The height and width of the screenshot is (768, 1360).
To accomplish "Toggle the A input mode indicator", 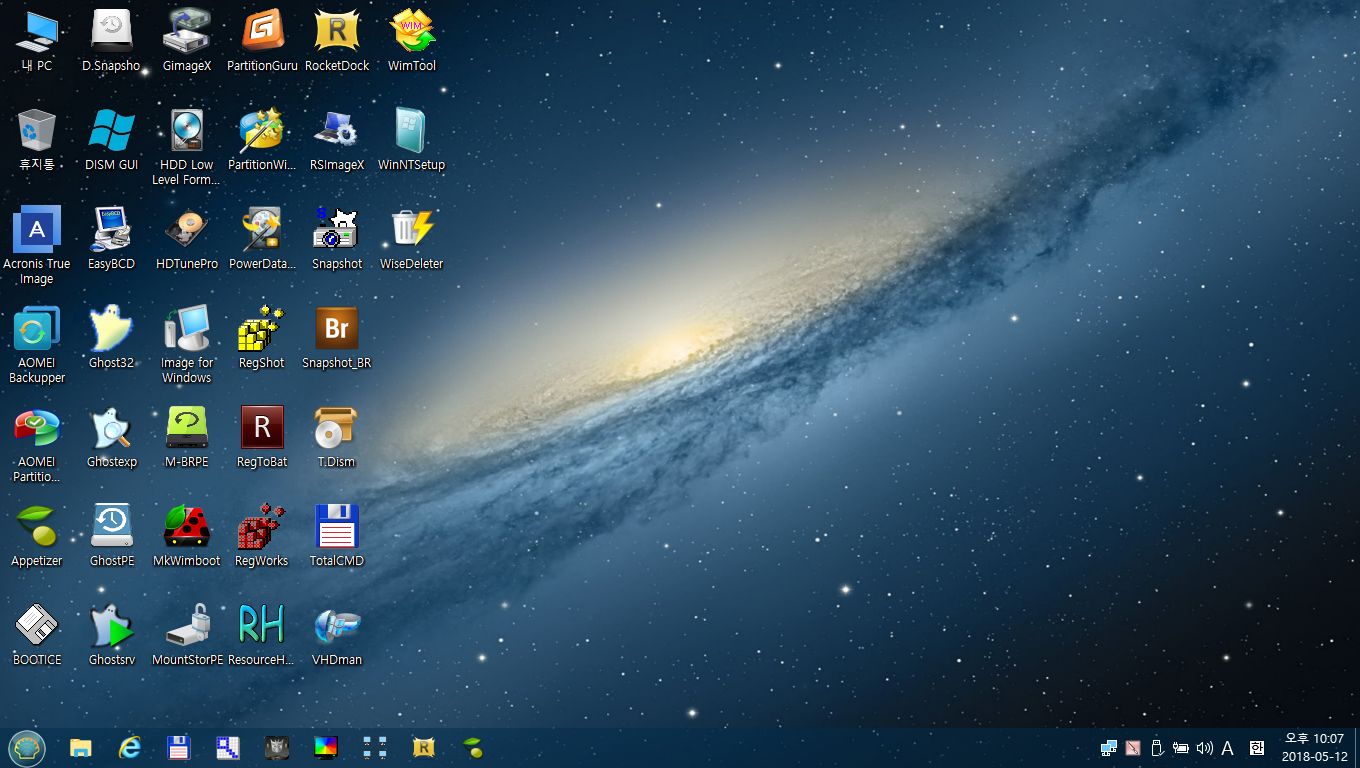I will point(1228,748).
